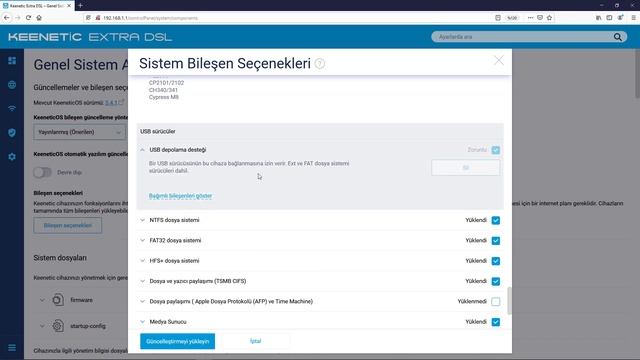Check the Apple Dosya Protokolü (AFP) checkbox
640x360 pixels.
(496, 302)
